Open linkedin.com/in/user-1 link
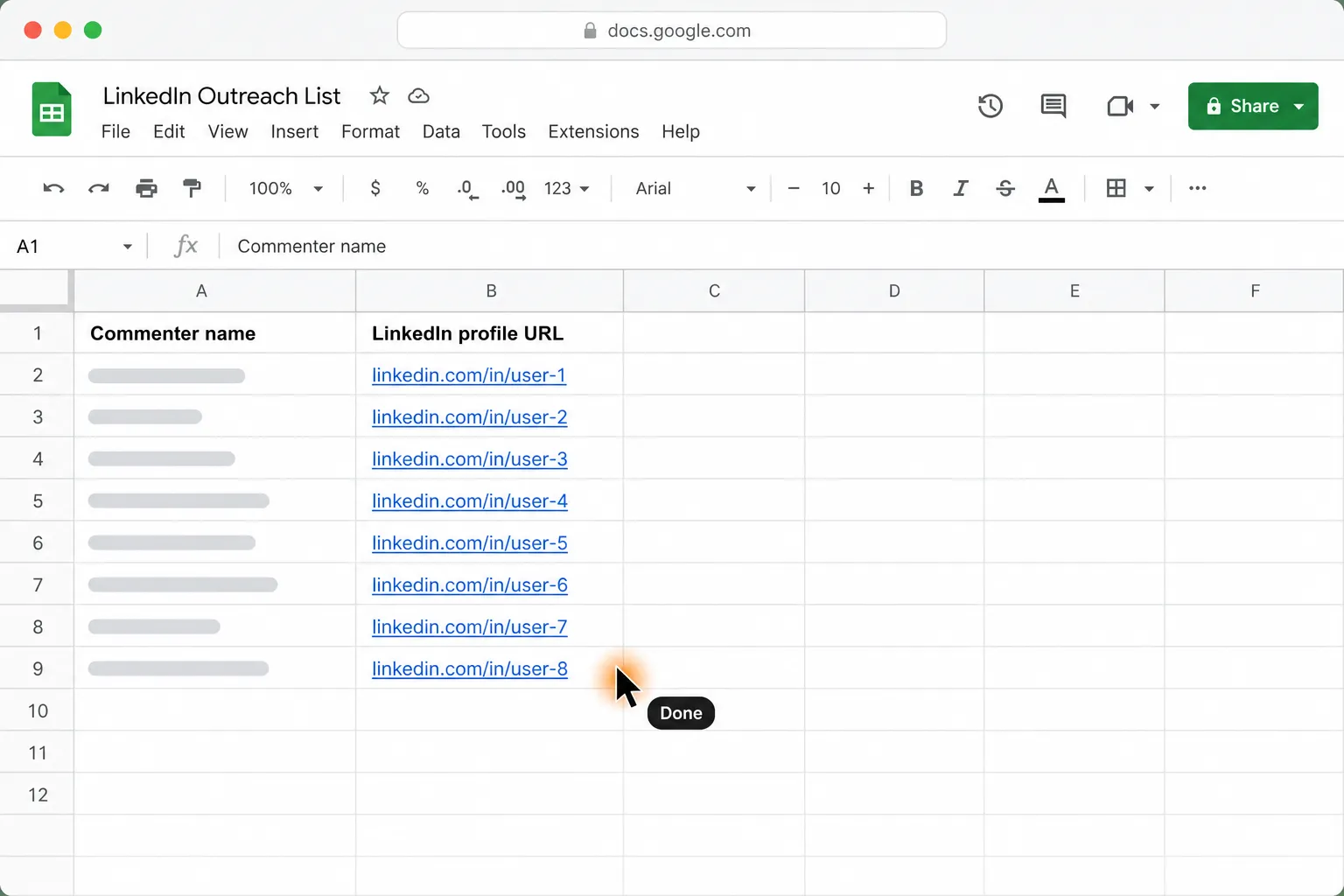 click(x=469, y=375)
